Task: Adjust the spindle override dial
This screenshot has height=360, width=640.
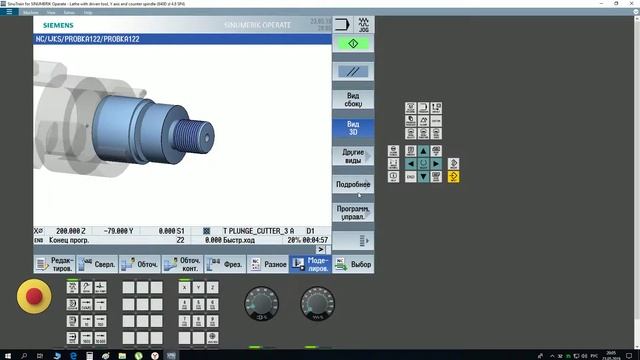Action: tap(261, 303)
